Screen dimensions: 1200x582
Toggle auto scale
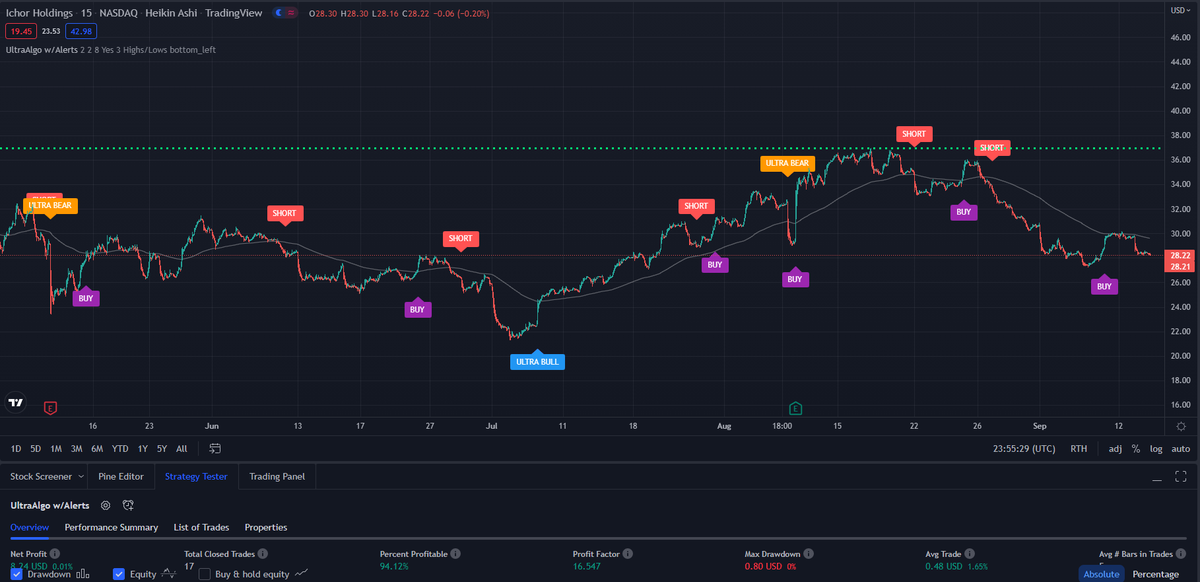pyautogui.click(x=1180, y=449)
